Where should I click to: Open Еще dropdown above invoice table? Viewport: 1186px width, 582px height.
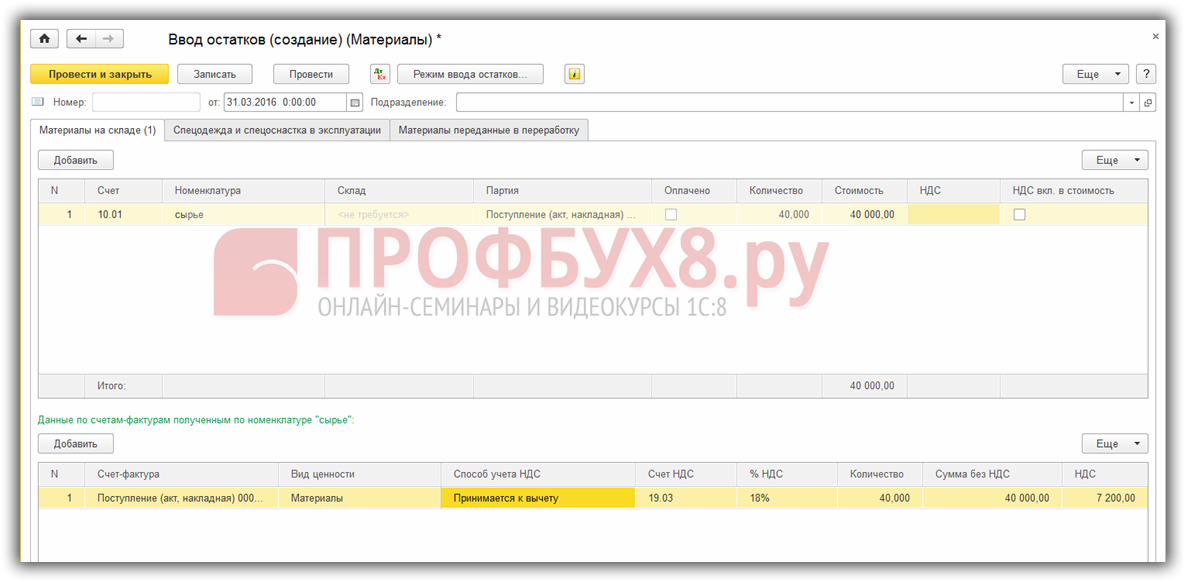pos(1114,443)
